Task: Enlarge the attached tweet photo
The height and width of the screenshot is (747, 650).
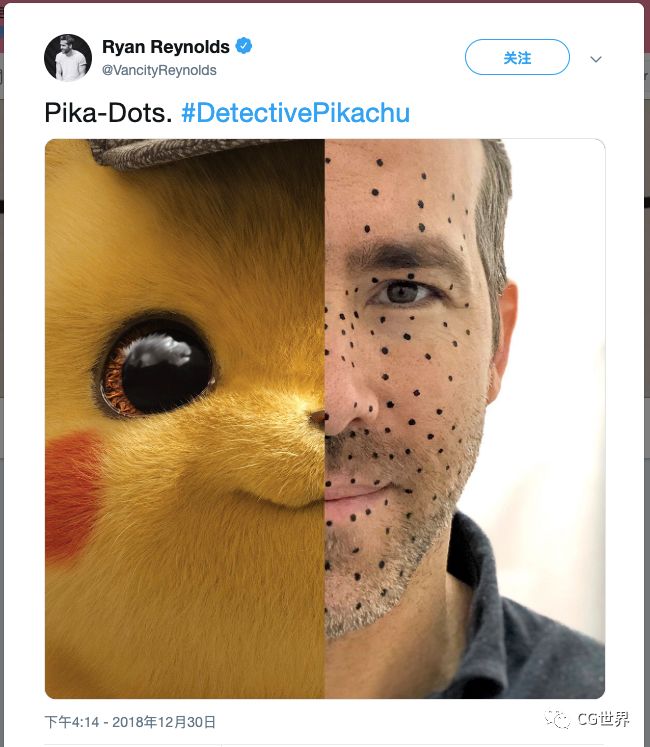Action: point(325,419)
